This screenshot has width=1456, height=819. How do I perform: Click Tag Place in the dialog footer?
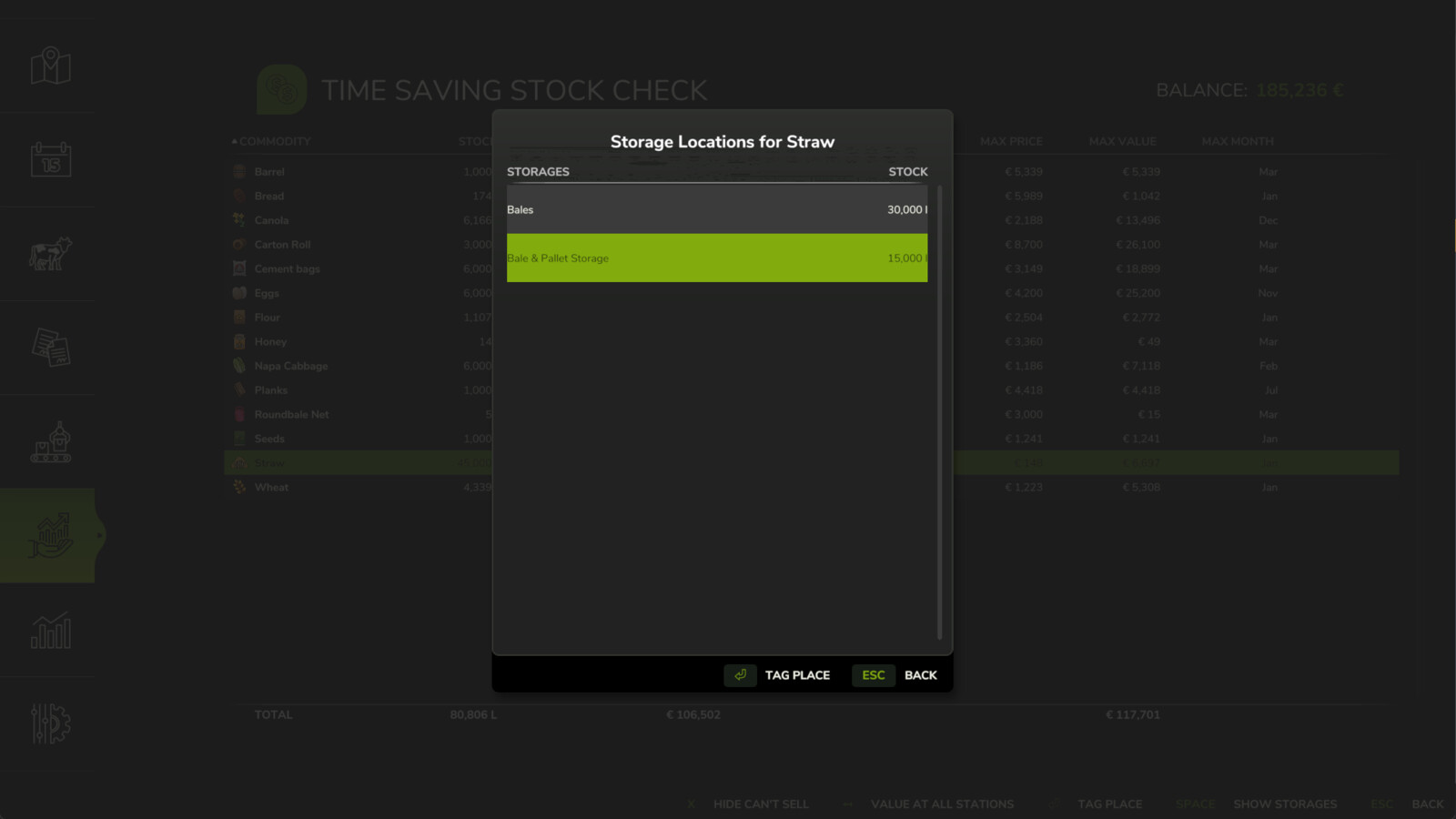point(797,675)
